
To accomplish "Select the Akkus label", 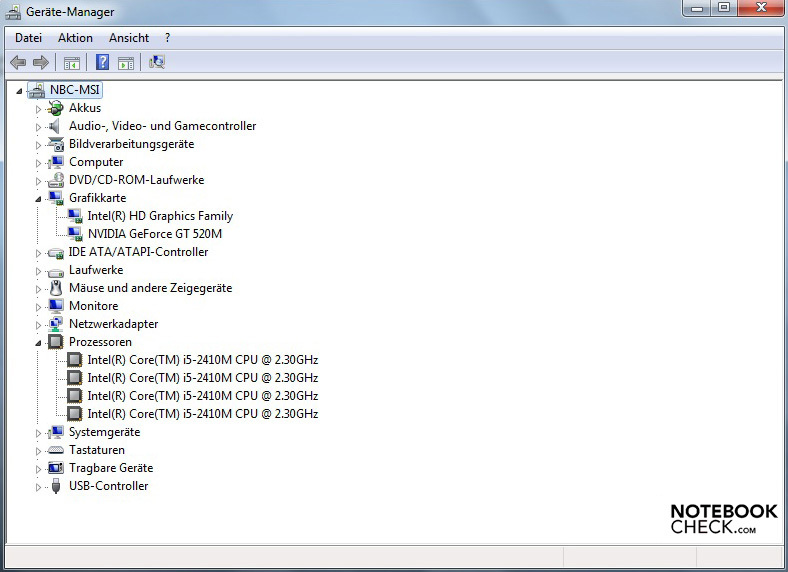I will 85,108.
